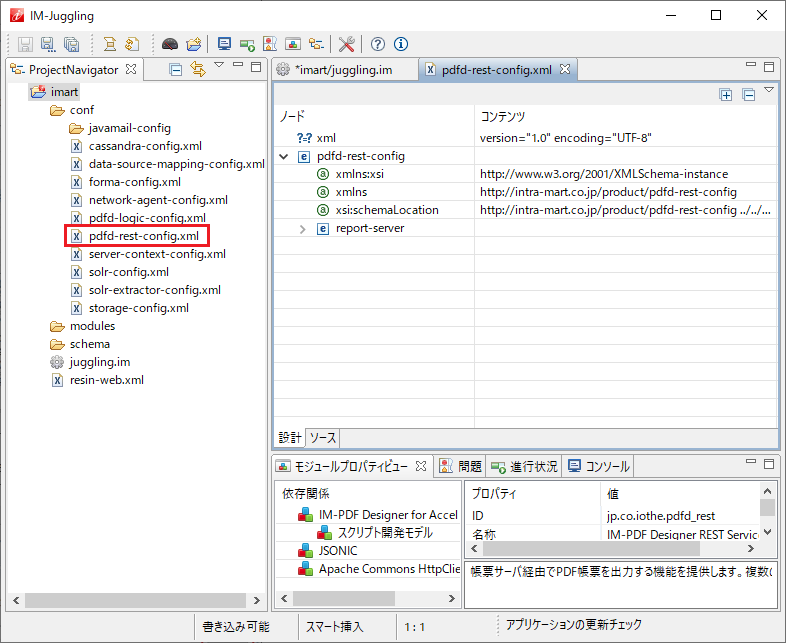Click the console monitor toolbar icon
The image size is (786, 643).
224,44
